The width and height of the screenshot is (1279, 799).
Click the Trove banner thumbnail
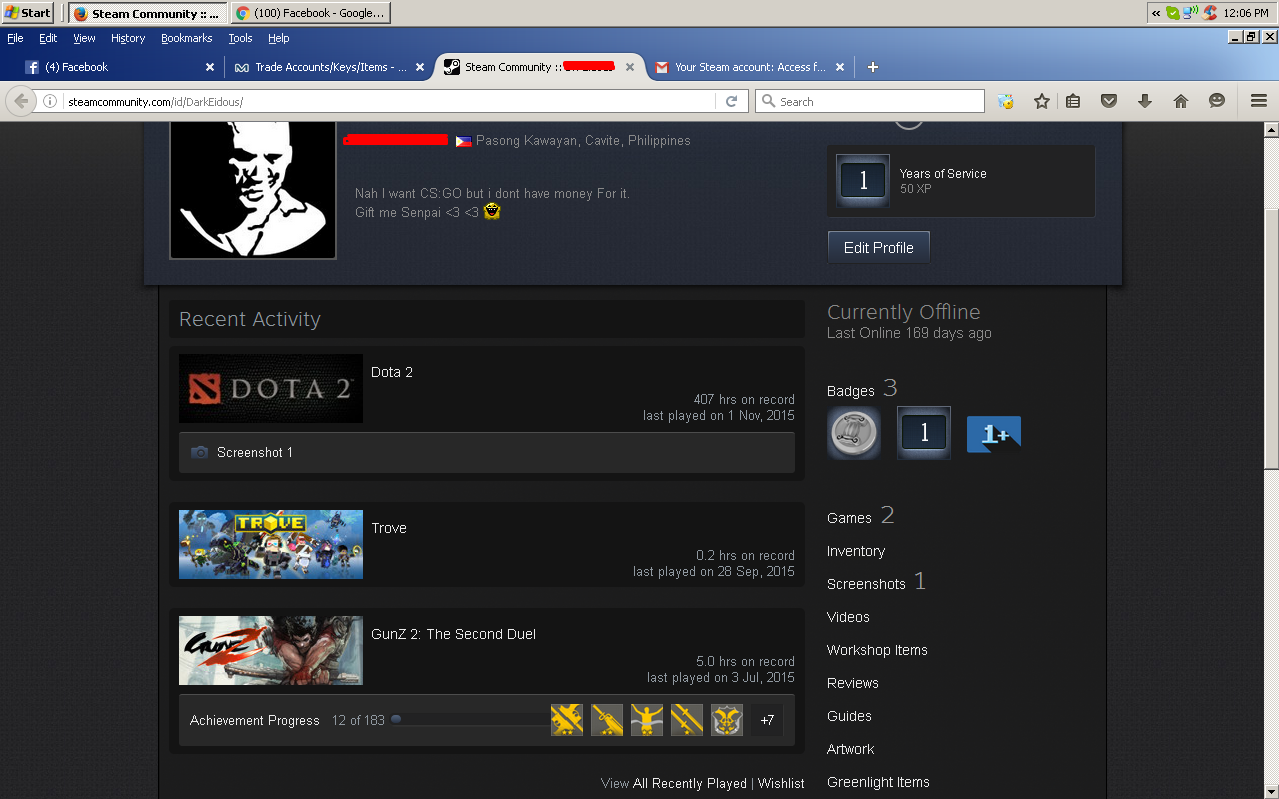[x=271, y=544]
